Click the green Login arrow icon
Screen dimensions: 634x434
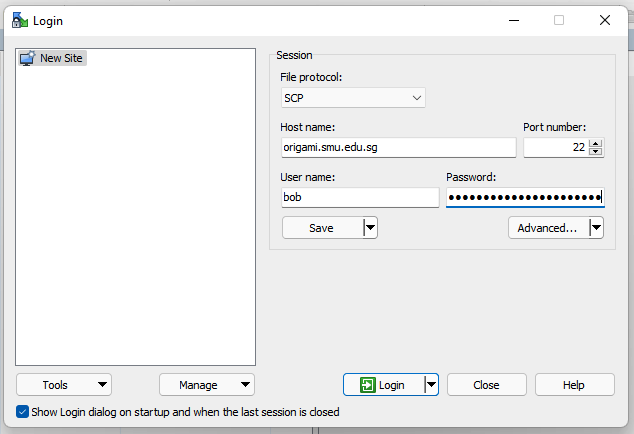[368, 385]
